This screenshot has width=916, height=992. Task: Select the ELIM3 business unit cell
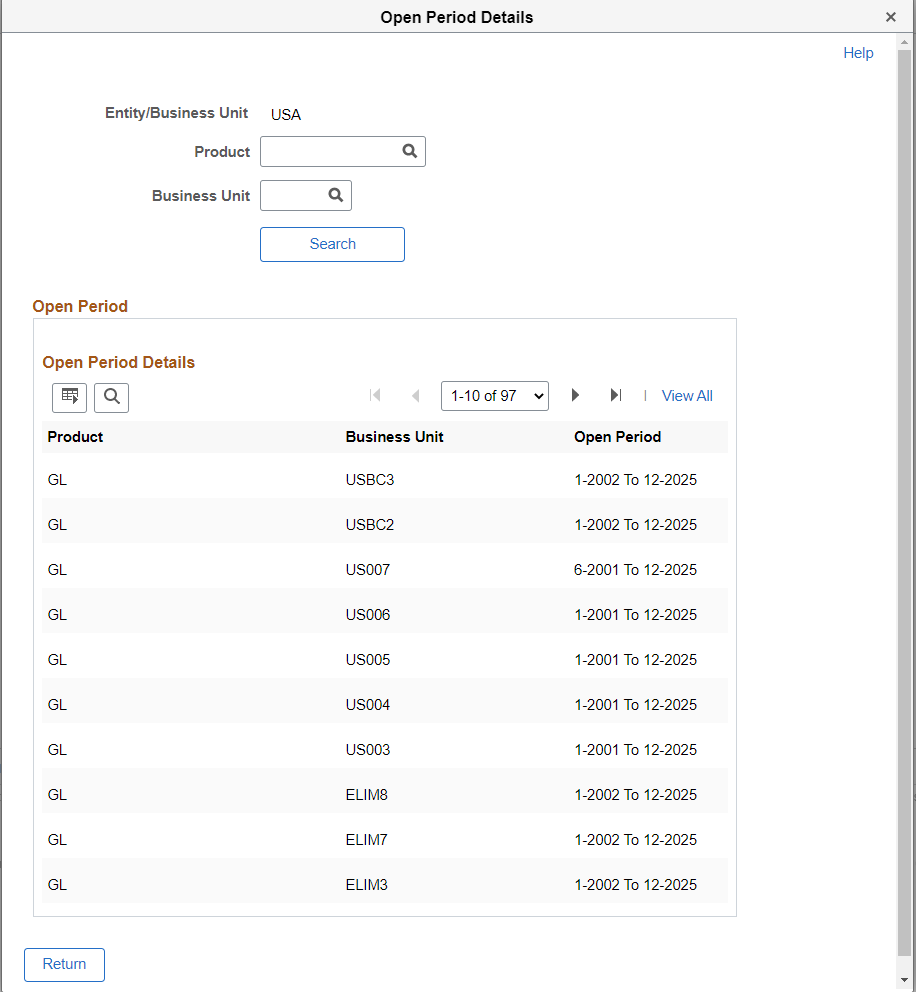(x=366, y=884)
